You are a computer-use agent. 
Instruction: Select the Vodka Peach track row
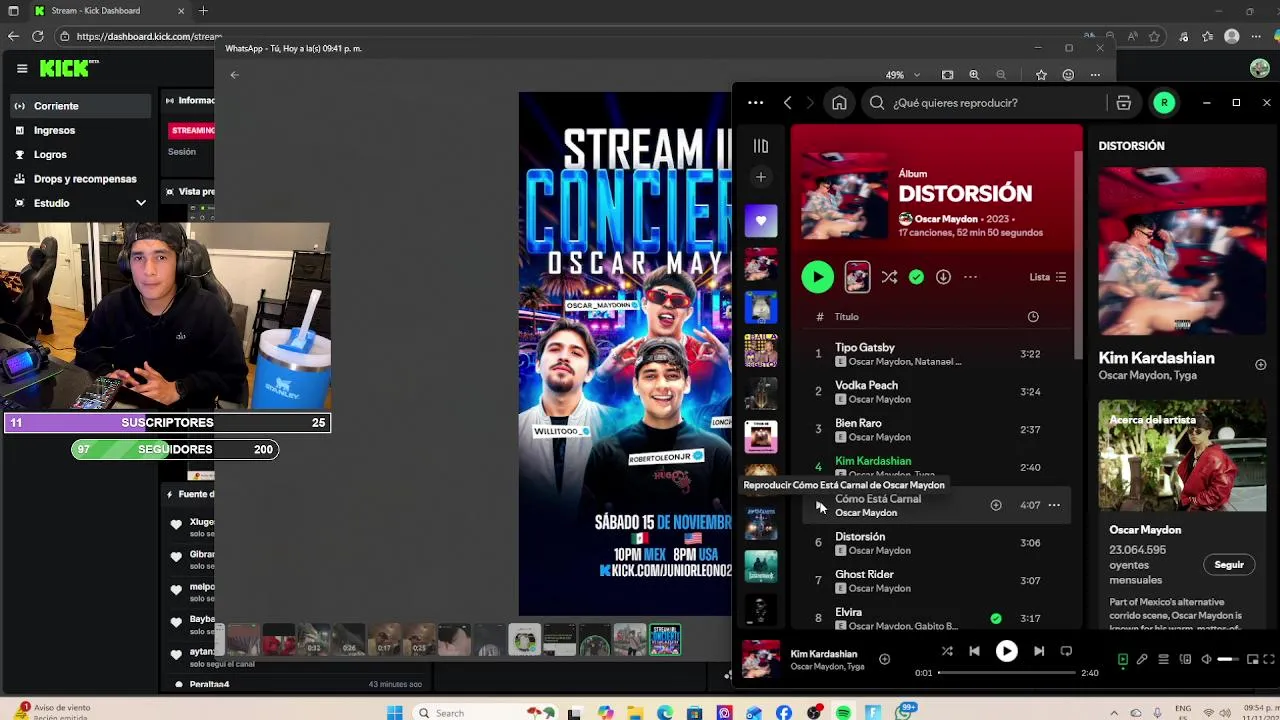pyautogui.click(x=936, y=392)
